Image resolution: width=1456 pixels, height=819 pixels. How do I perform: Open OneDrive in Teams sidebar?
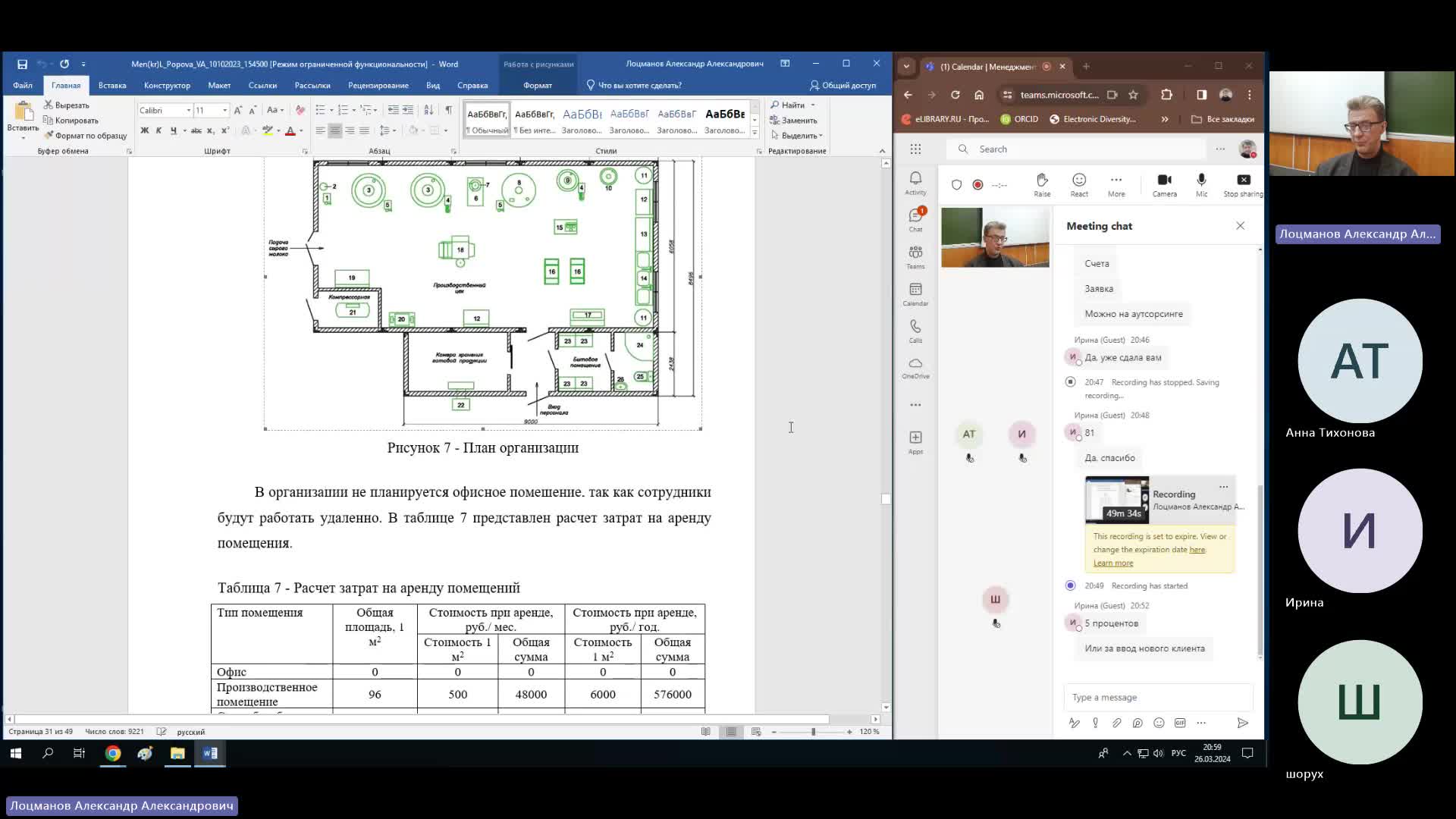click(x=915, y=368)
